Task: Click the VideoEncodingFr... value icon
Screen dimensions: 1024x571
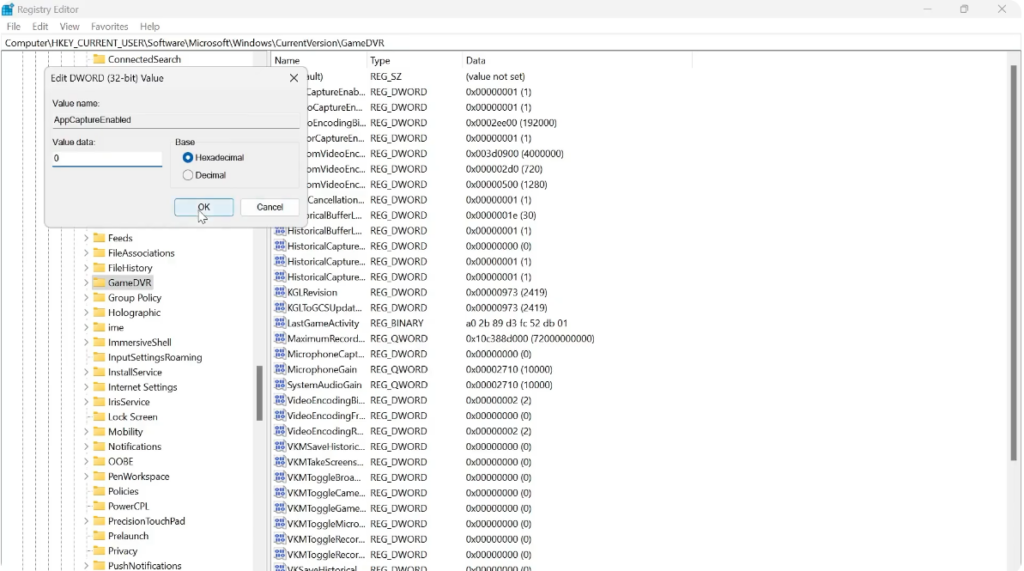Action: (x=280, y=416)
